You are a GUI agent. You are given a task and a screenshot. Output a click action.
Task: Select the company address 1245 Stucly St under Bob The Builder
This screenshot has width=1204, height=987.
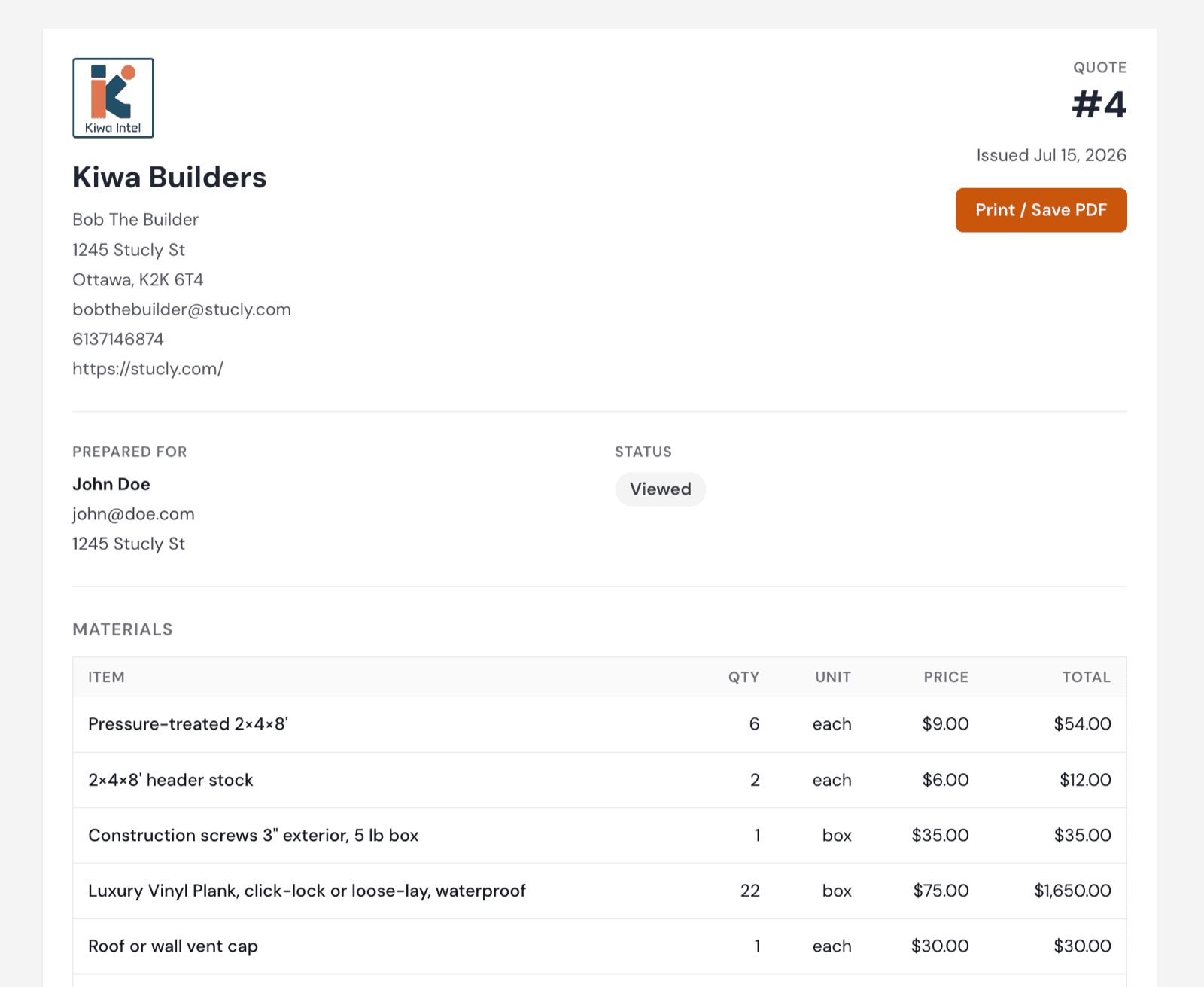pyautogui.click(x=129, y=250)
